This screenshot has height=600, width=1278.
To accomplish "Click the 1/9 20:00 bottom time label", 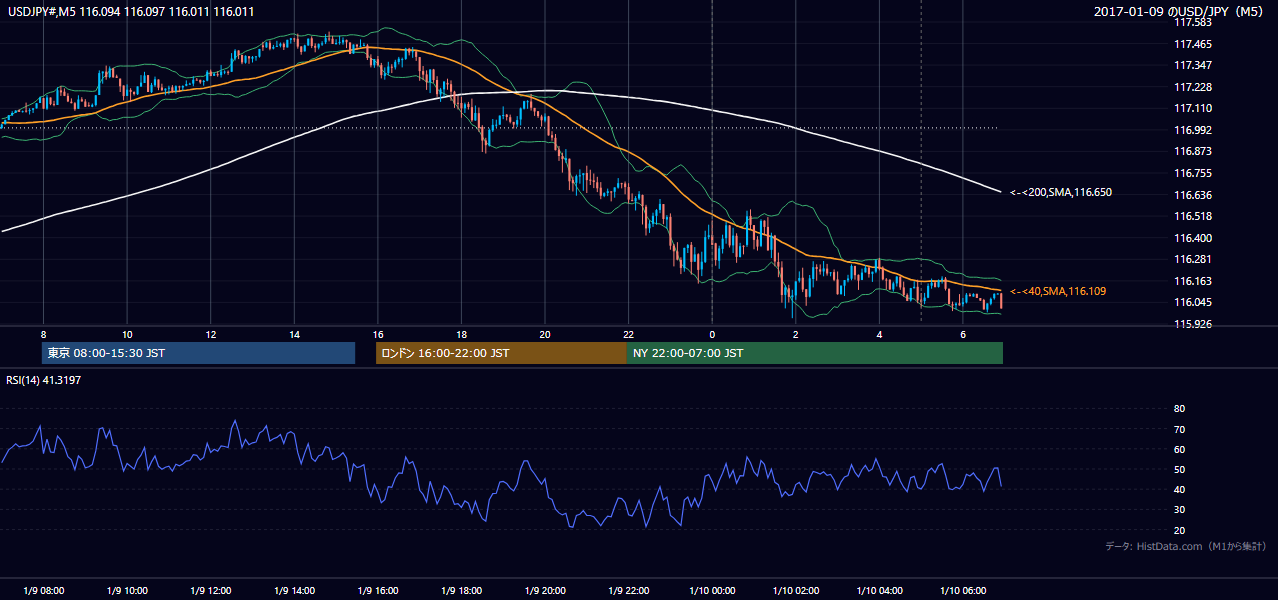I will pyautogui.click(x=545, y=591).
